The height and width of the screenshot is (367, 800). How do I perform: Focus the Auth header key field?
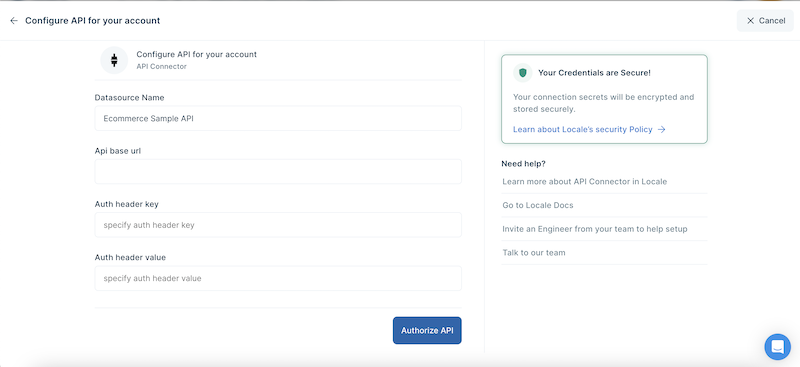(278, 225)
